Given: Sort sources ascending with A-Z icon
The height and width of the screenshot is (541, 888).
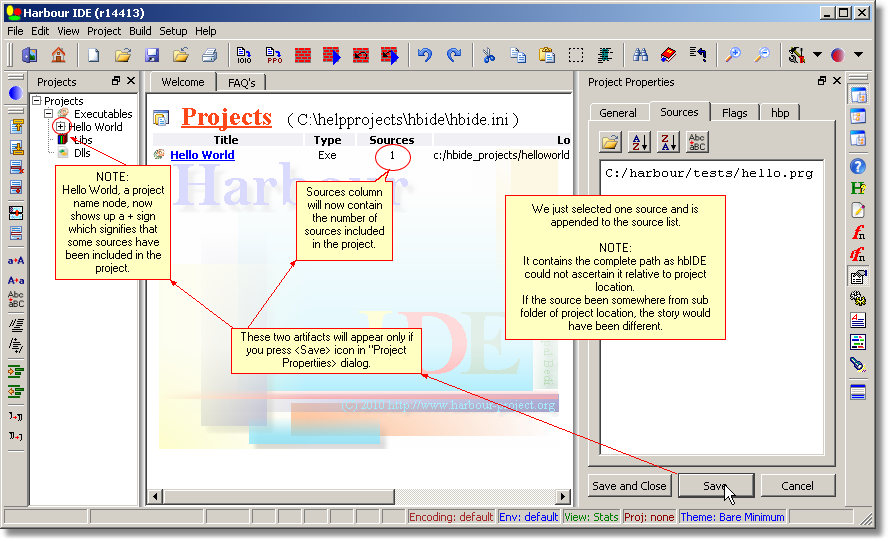Looking at the screenshot, I should click(639, 143).
